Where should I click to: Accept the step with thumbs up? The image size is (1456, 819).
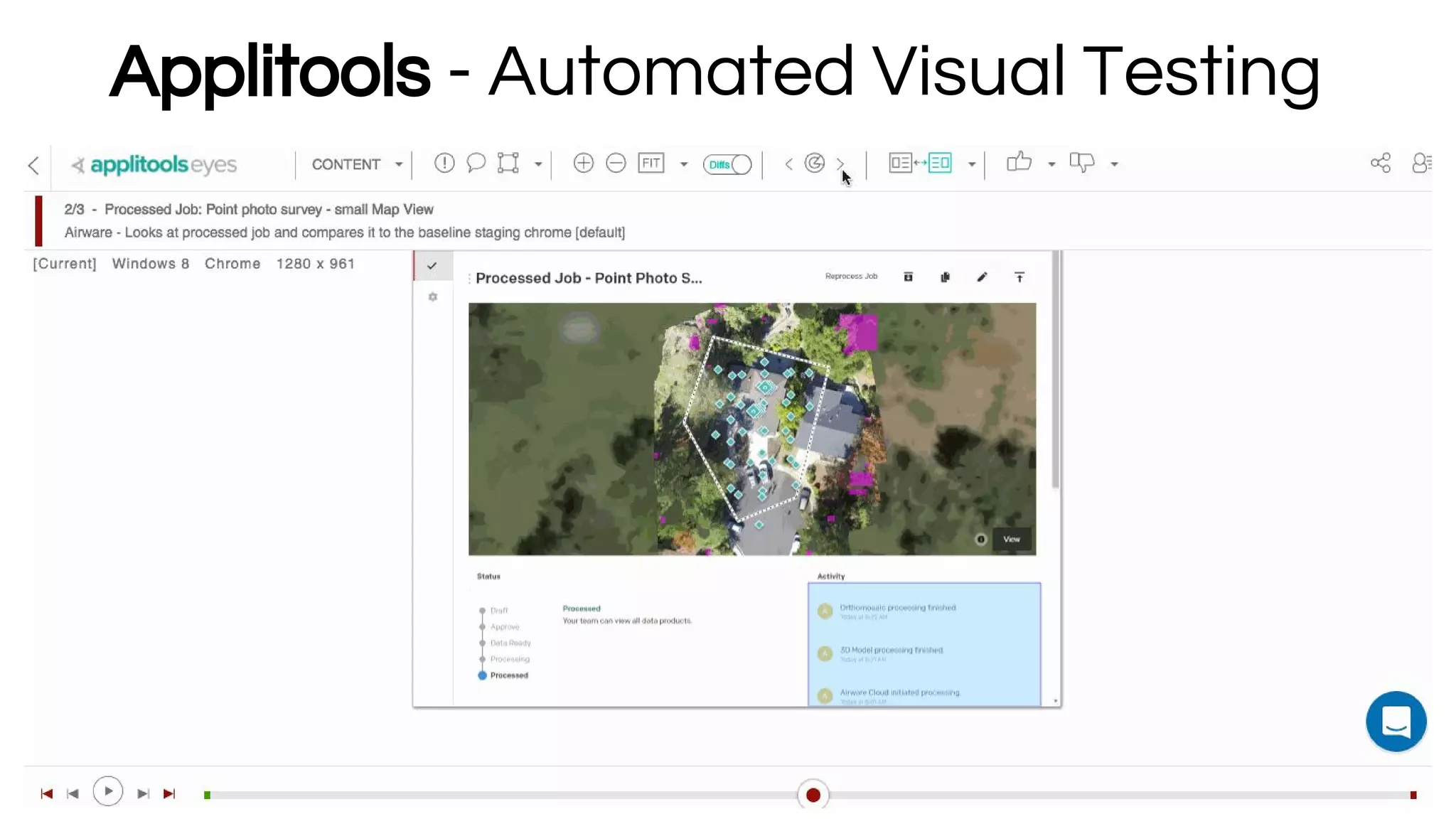click(x=1019, y=161)
